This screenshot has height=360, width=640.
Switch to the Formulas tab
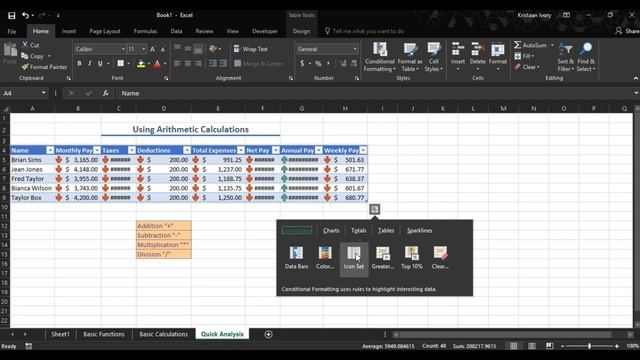coord(145,31)
